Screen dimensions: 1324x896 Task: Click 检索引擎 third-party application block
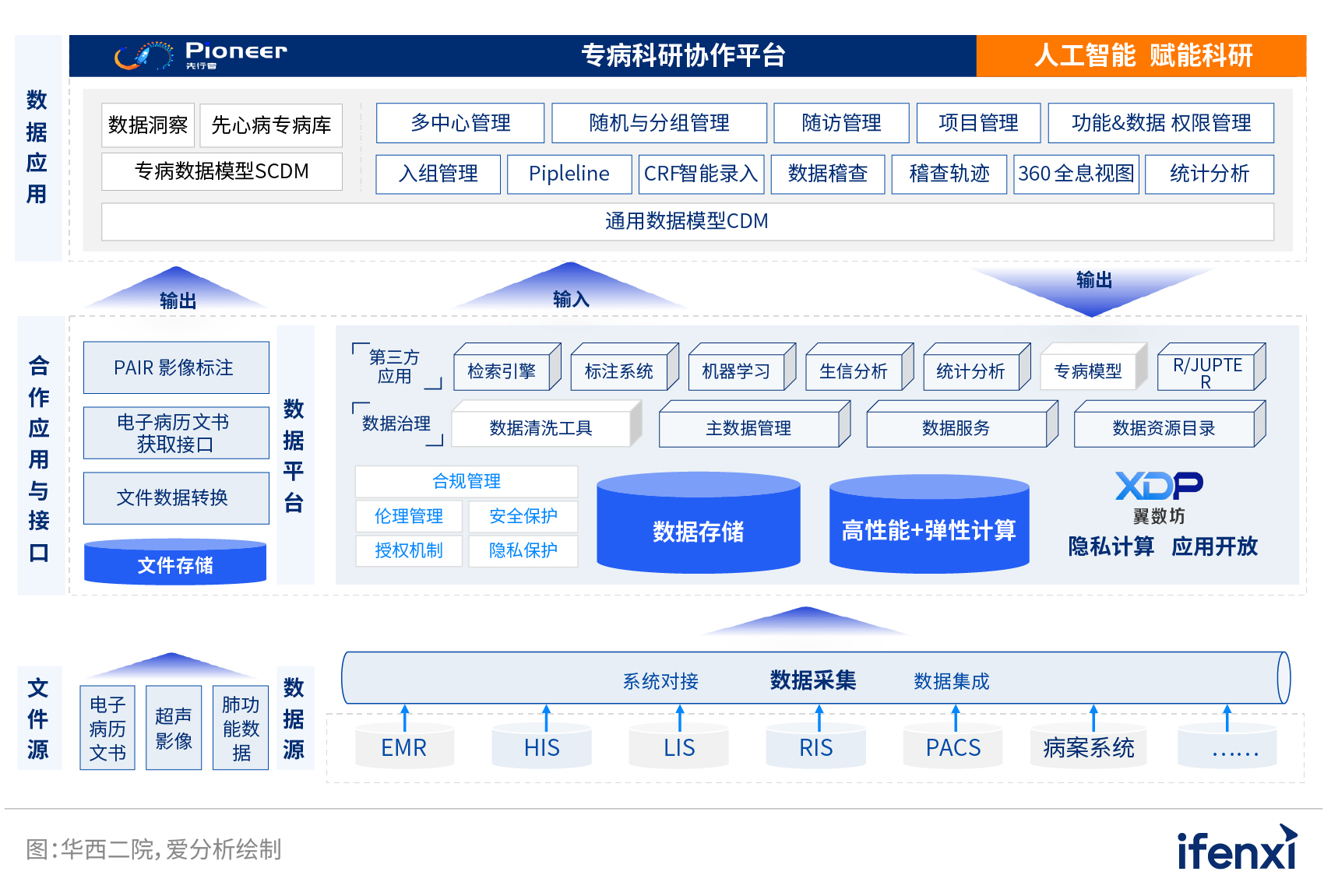tap(502, 371)
